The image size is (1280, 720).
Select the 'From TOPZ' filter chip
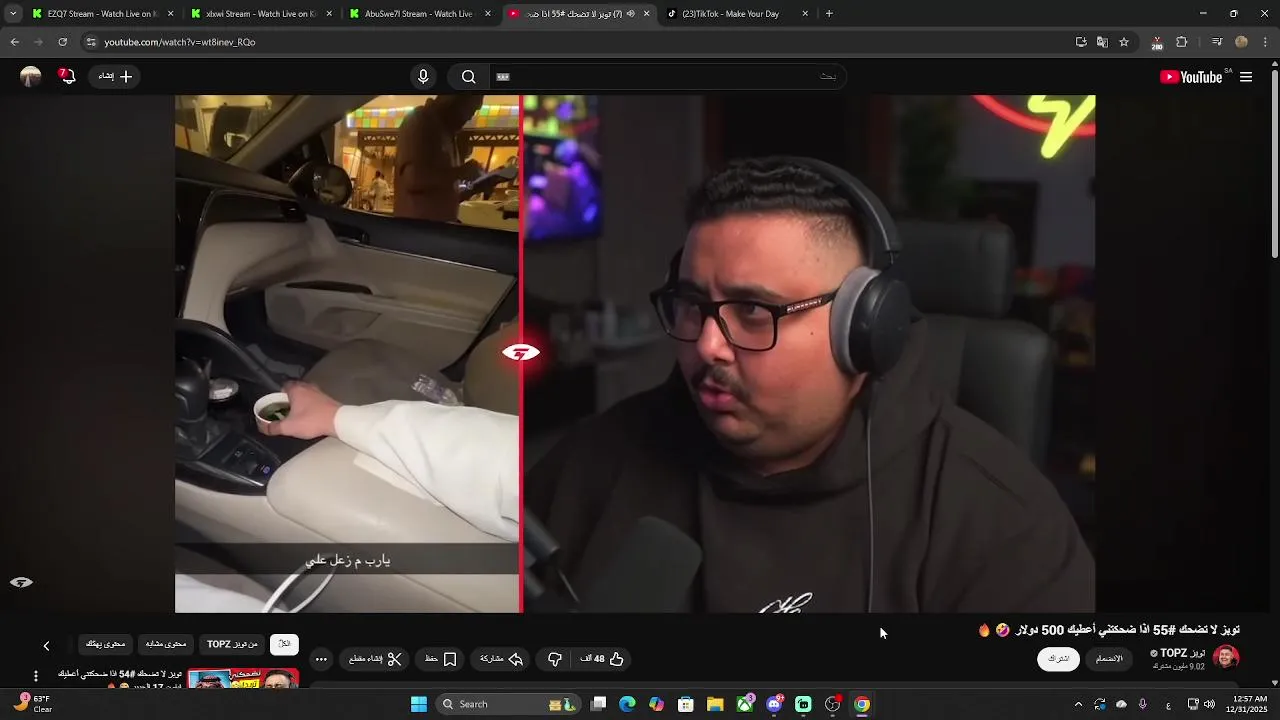[x=232, y=645]
